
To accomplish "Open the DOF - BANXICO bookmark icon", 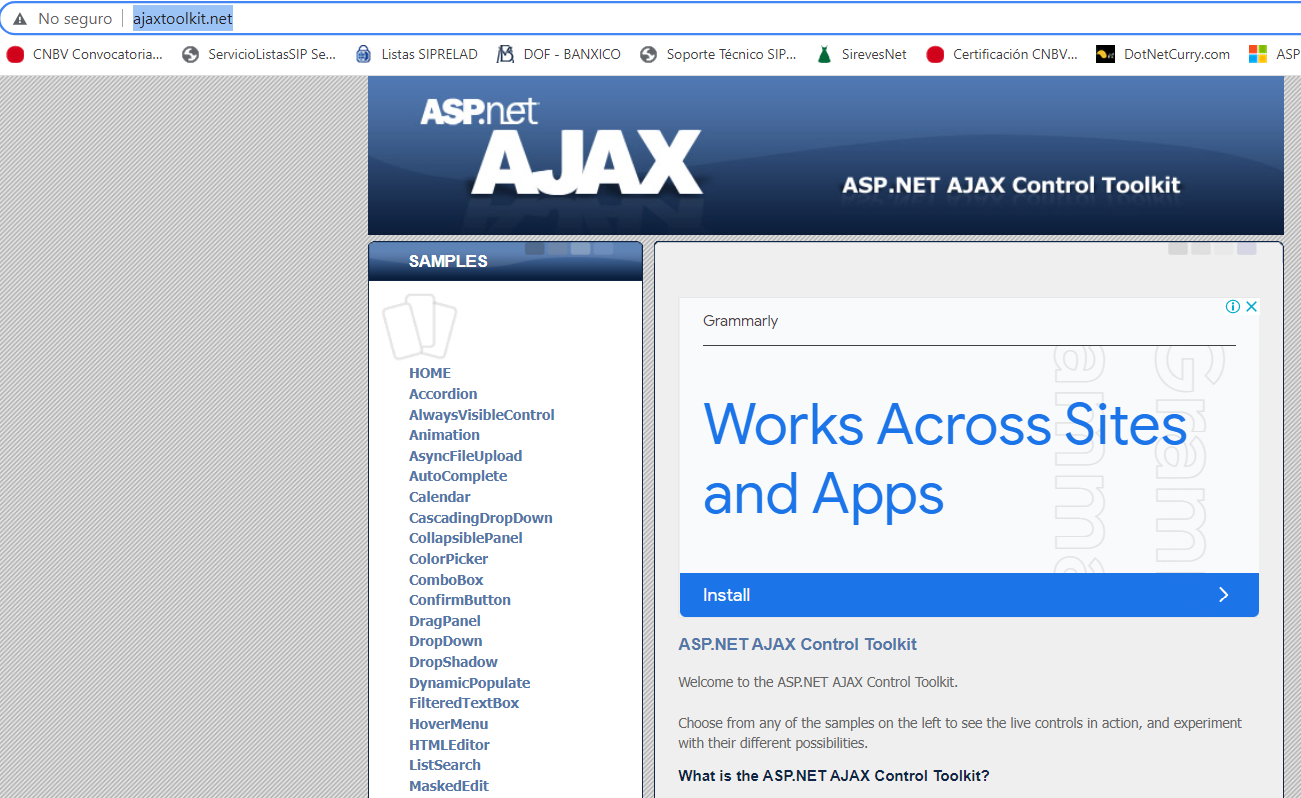I will click(x=506, y=55).
